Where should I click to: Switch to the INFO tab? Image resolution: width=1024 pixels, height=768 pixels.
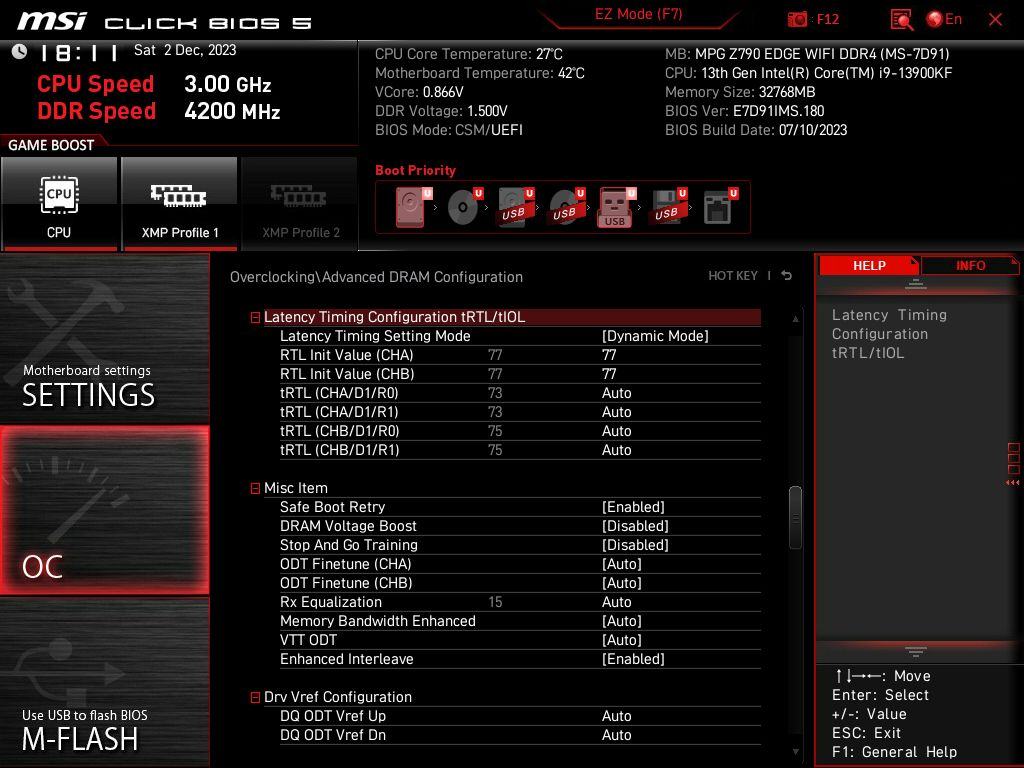pos(970,266)
